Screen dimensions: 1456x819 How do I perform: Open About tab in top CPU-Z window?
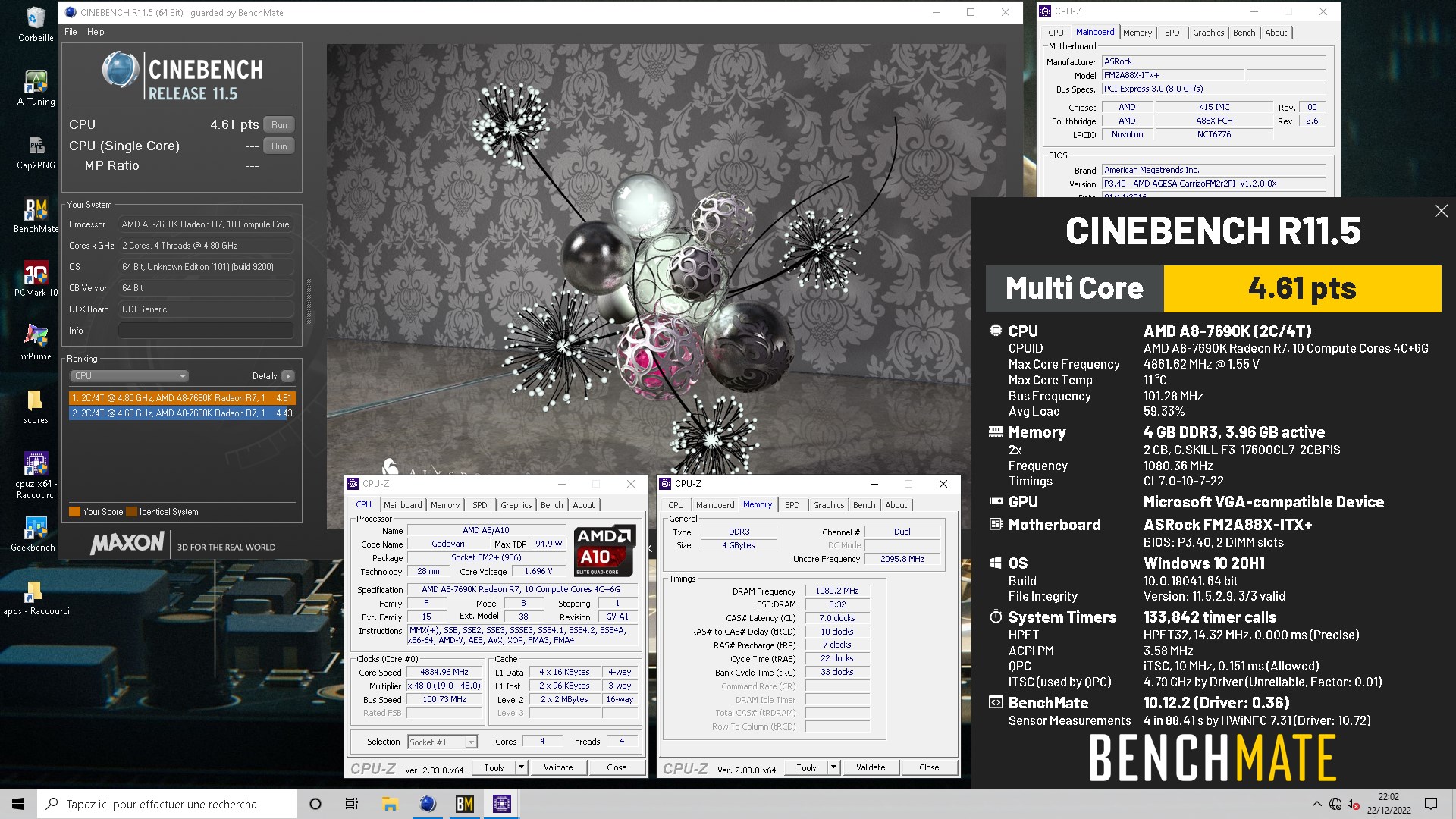click(x=1276, y=33)
